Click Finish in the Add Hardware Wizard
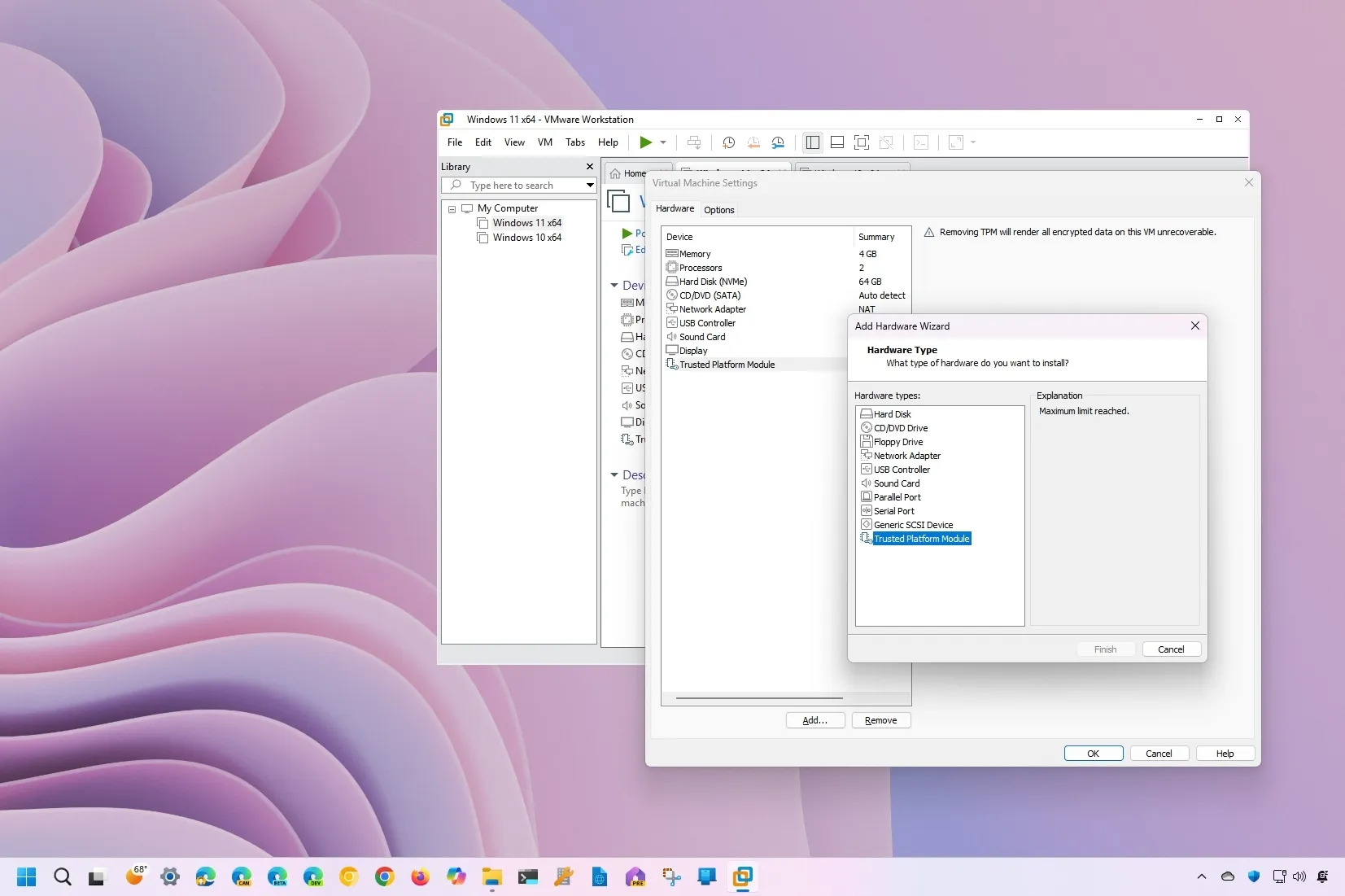Screen dimensions: 1345x896 (x=1105, y=649)
